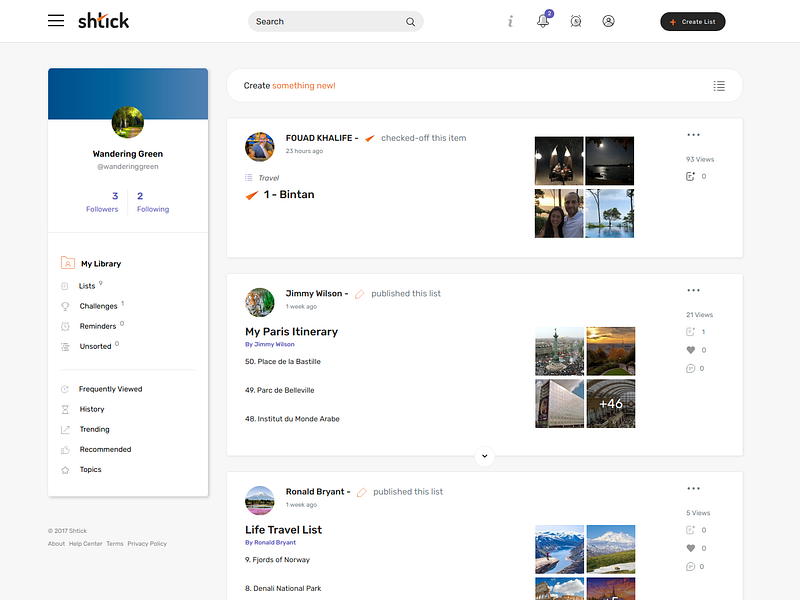
Task: Open options menu on Jimmy Wilson post
Action: coord(693,290)
